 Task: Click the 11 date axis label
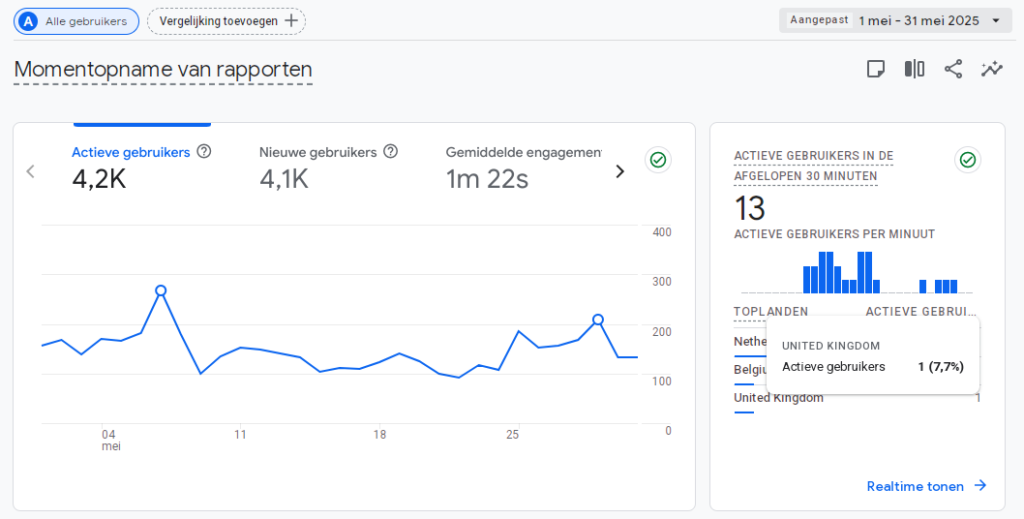pyautogui.click(x=240, y=435)
